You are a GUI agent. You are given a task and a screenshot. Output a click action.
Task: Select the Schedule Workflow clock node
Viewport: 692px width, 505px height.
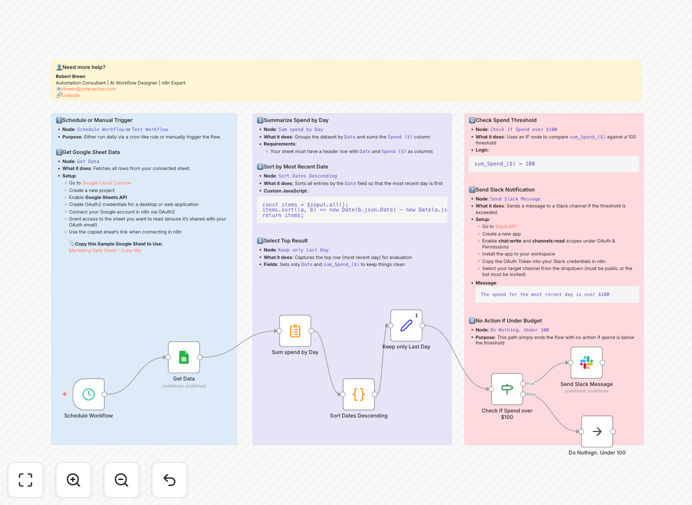pos(89,394)
